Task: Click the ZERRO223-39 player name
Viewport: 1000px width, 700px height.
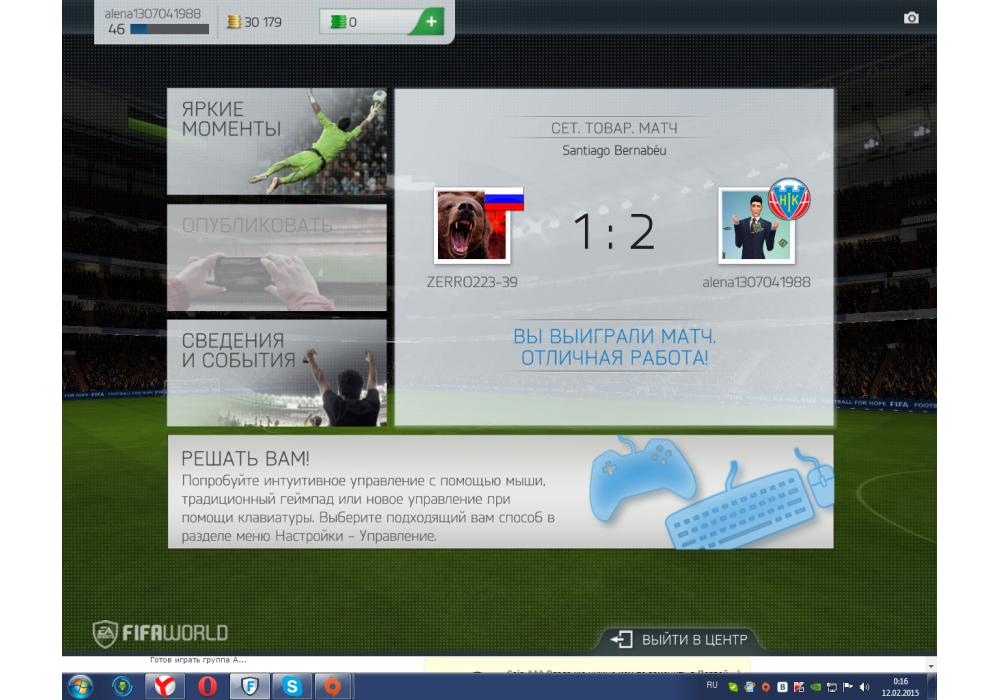Action: tap(472, 282)
